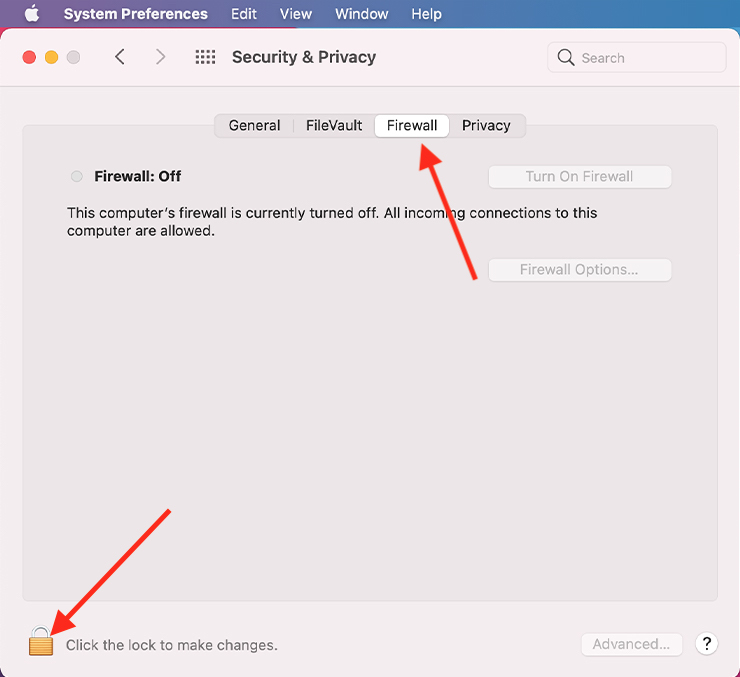
Task: Click the Advanced button
Action: pyautogui.click(x=631, y=644)
